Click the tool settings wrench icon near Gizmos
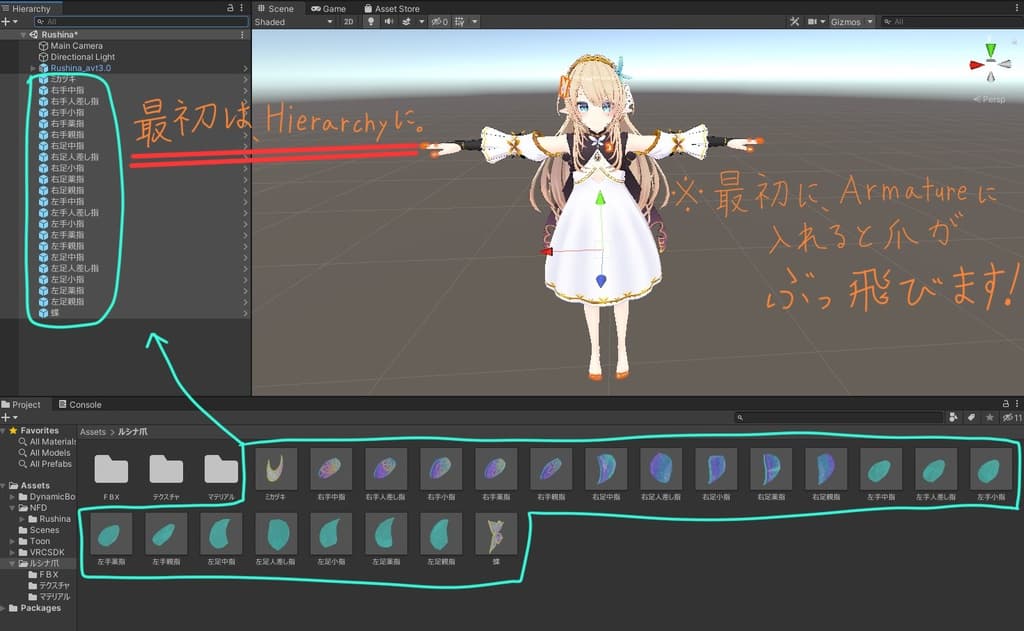The image size is (1024, 631). pyautogui.click(x=794, y=21)
